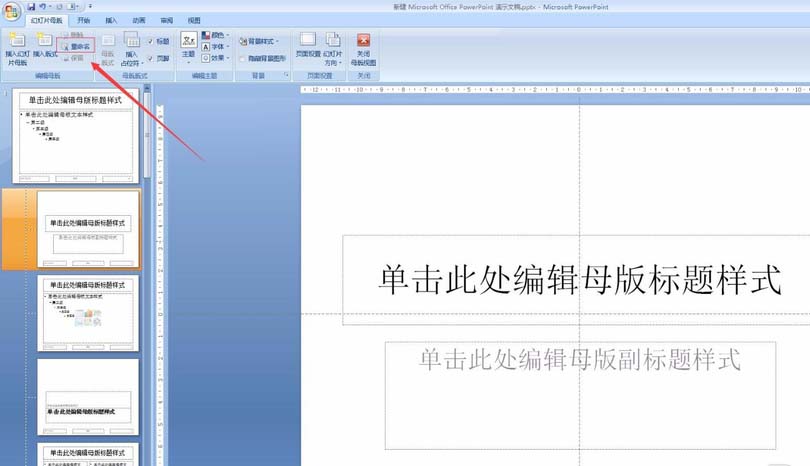Viewport: 810px width, 466px height.
Task: Switch to the 视图 ribbon tab
Action: 194,21
